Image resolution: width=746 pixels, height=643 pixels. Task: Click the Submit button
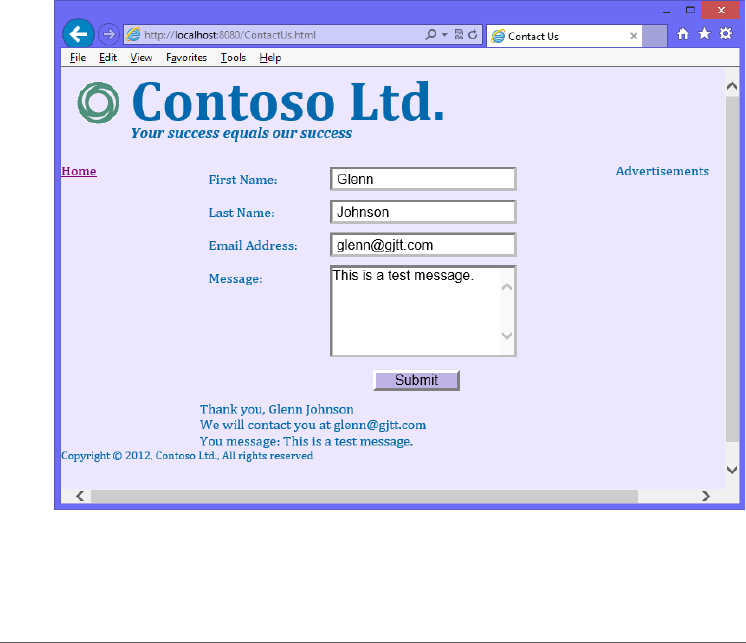[x=416, y=380]
